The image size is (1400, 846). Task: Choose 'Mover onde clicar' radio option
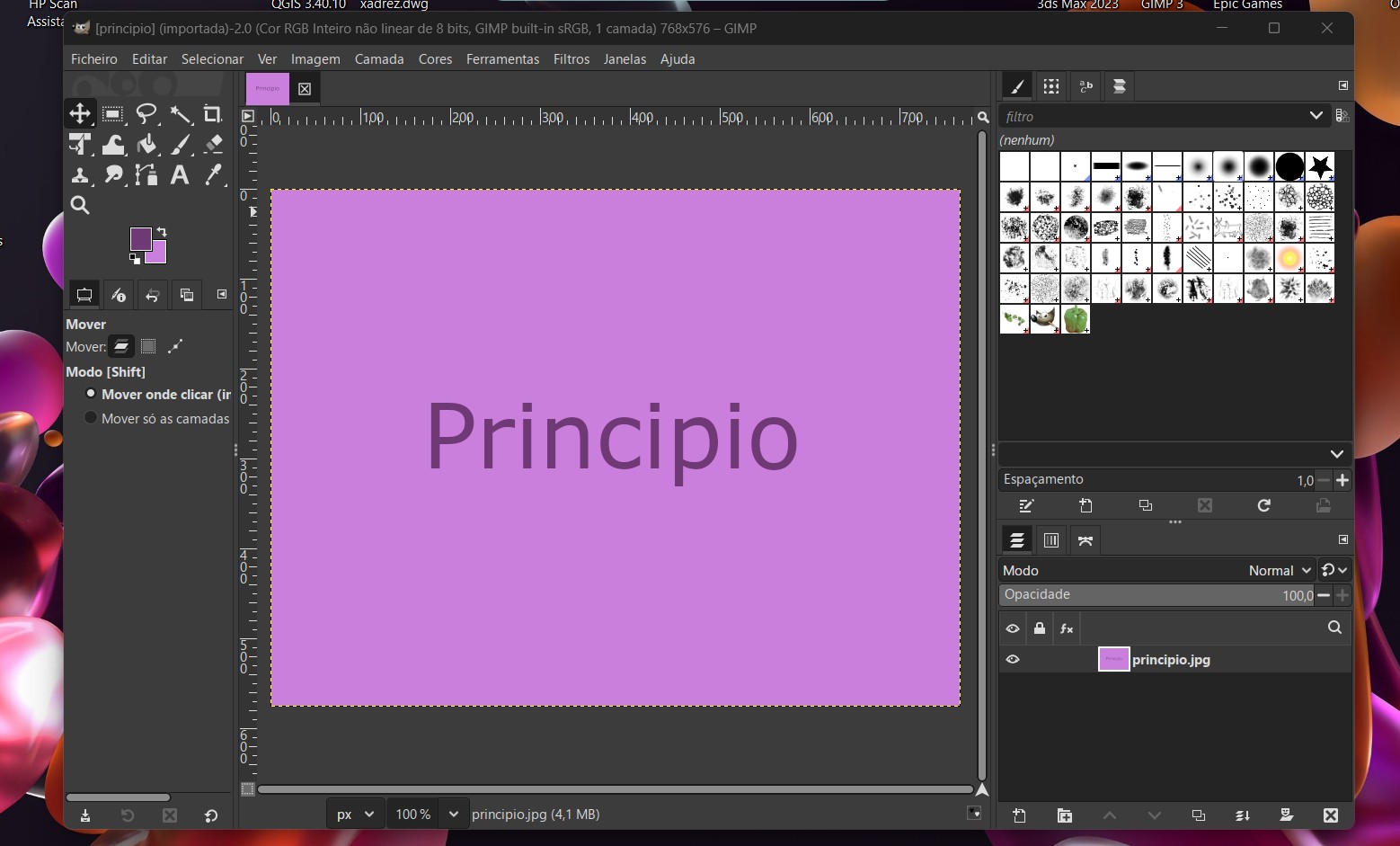91,394
